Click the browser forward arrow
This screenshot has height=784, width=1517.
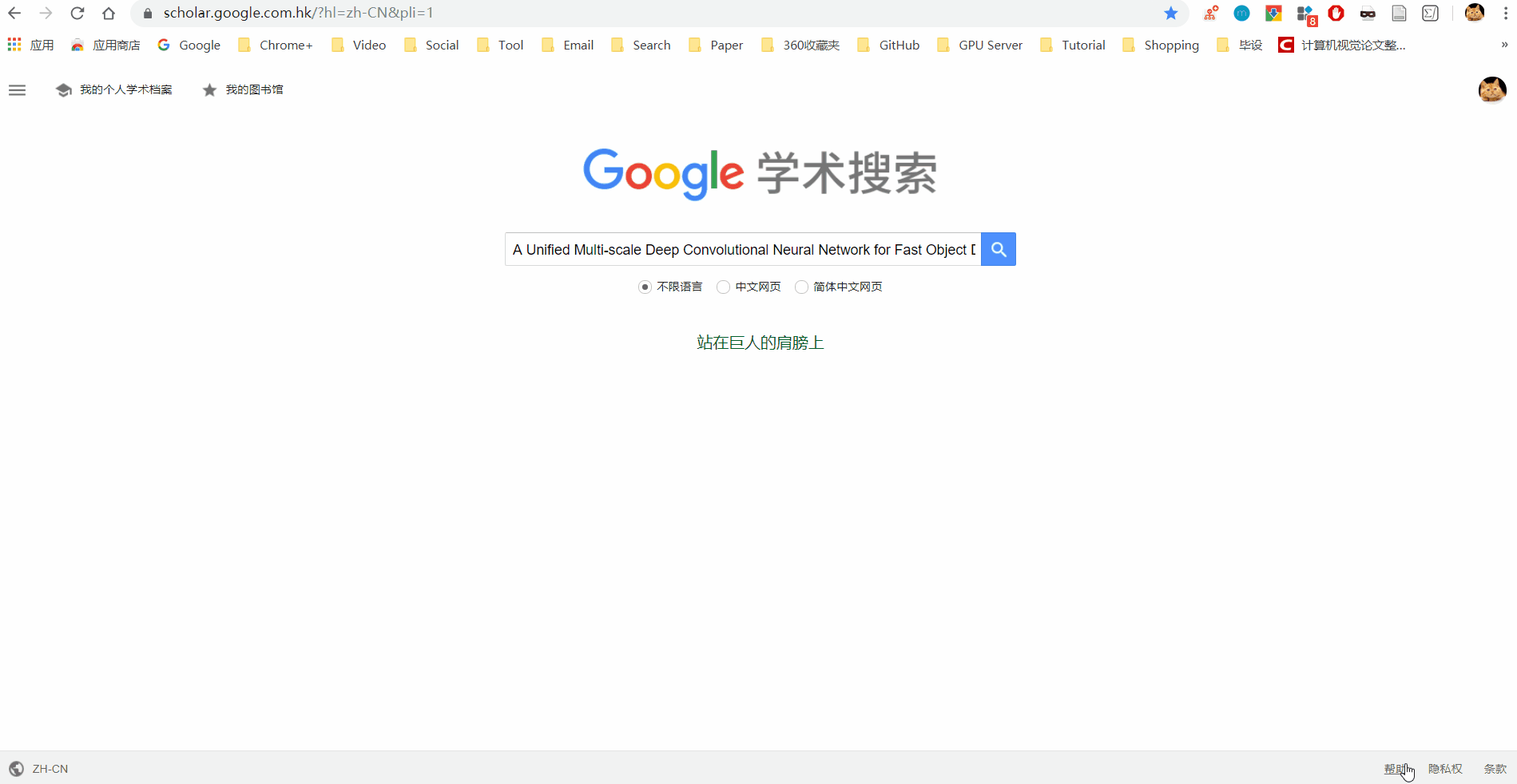click(x=46, y=13)
